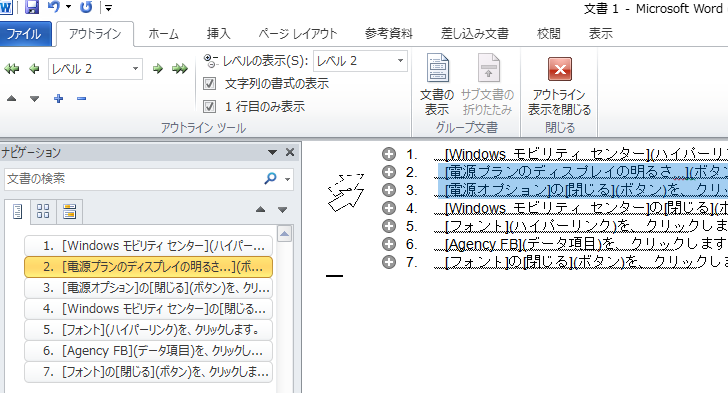Open the 校閲 tab
Image resolution: width=728 pixels, height=393 pixels.
(x=549, y=34)
